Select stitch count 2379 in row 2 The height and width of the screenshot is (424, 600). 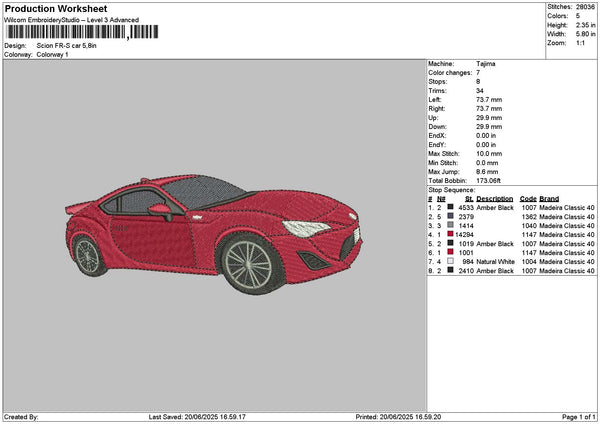tap(466, 217)
